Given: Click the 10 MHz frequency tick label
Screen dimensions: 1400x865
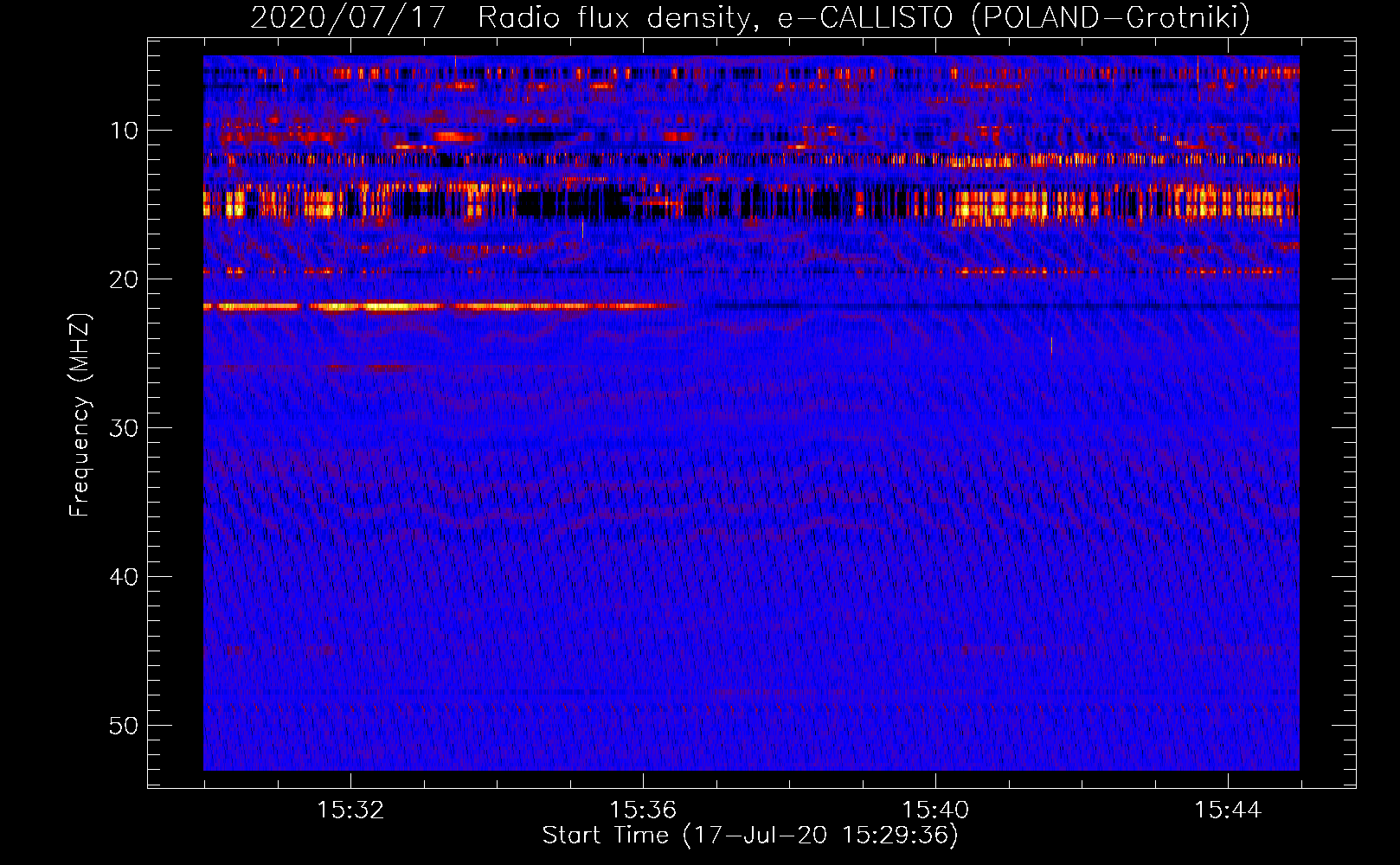Looking at the screenshot, I should (125, 131).
